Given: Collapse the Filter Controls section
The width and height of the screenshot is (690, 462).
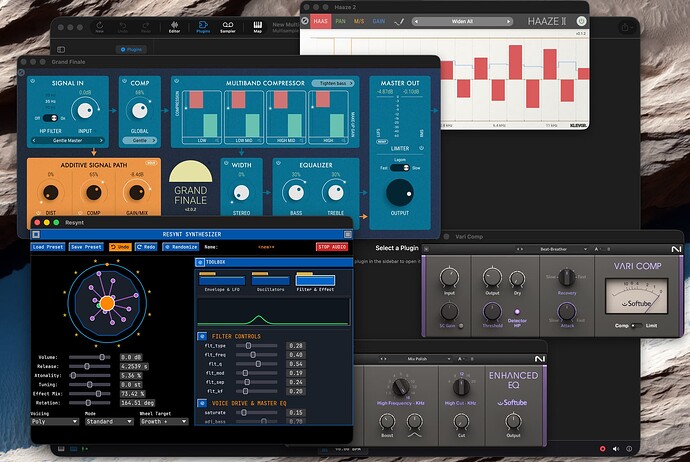Looking at the screenshot, I should click(x=202, y=337).
